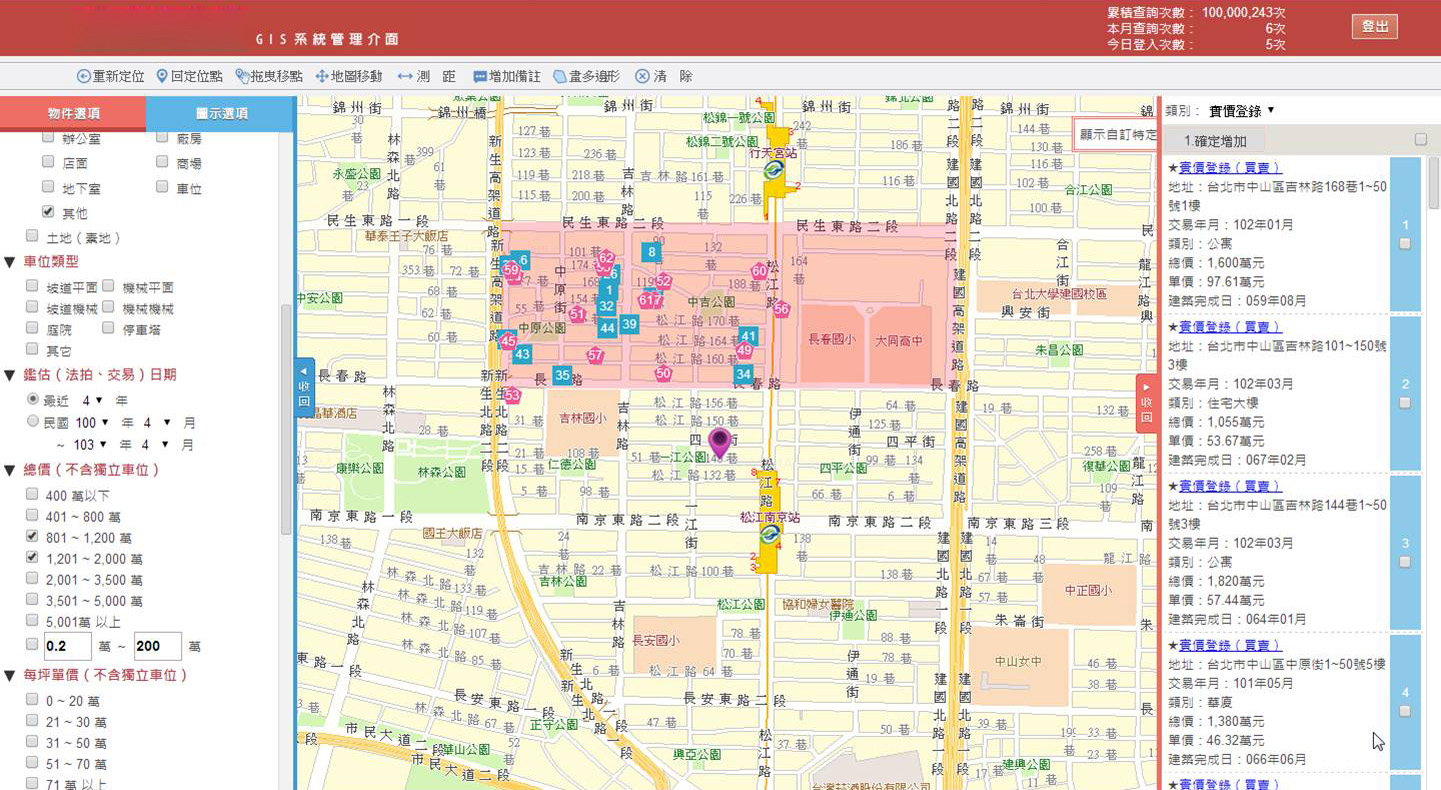Viewport: 1441px width, 790px height.
Task: Switch to the 物件選項 tab
Action: click(x=73, y=114)
